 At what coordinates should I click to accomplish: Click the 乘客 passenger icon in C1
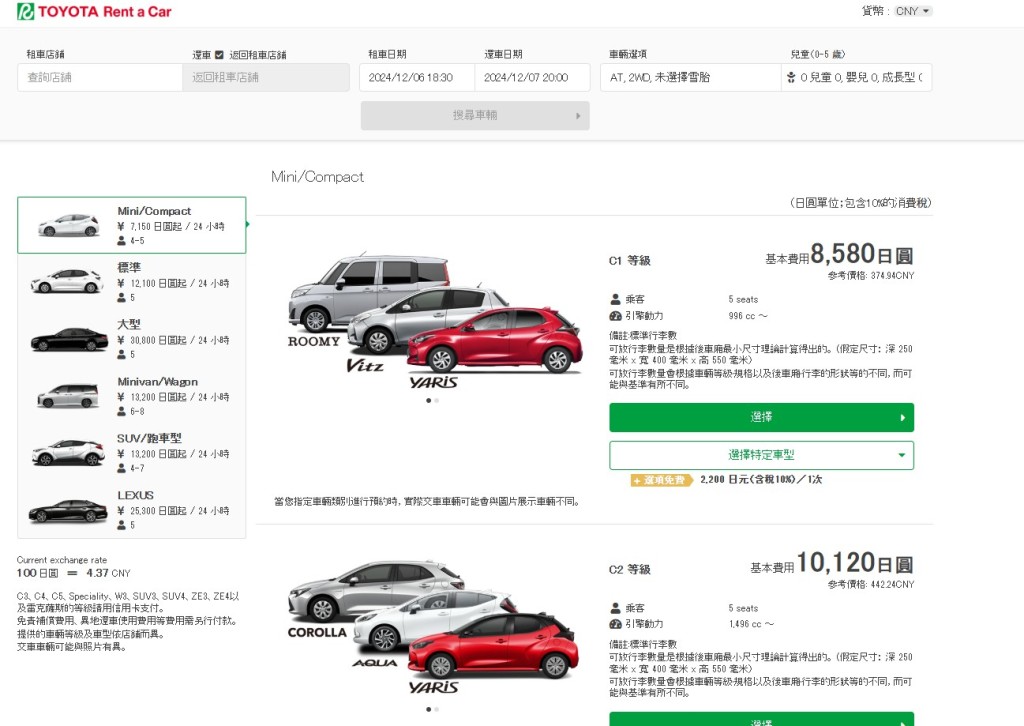(x=615, y=300)
